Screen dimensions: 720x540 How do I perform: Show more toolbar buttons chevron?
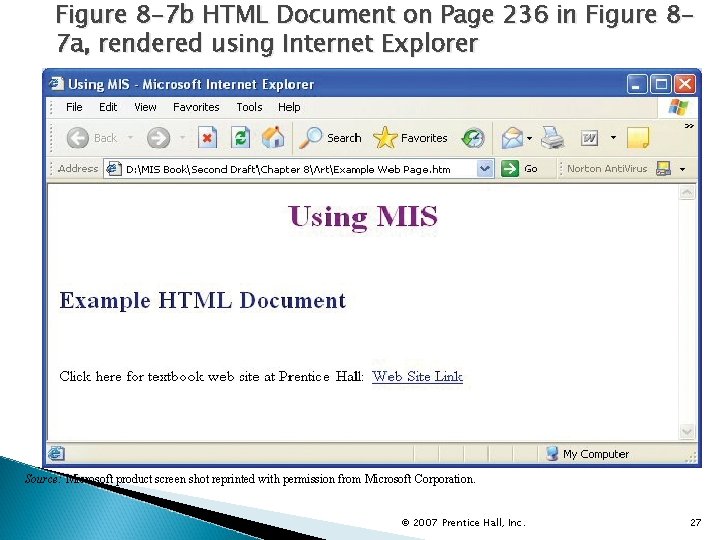(689, 126)
